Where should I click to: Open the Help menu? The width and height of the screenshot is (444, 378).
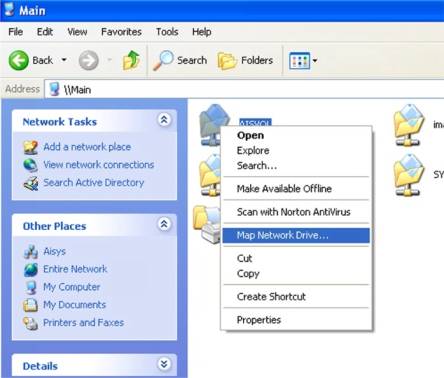pyautogui.click(x=202, y=32)
